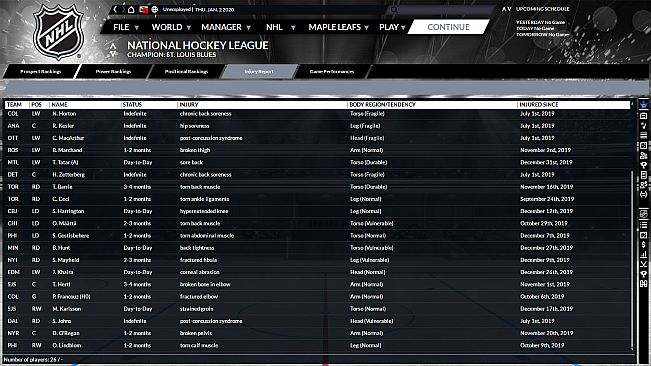This screenshot has height=366, width=651.
Task: Open the bar chart statistics sidebar icon
Action: [644, 254]
